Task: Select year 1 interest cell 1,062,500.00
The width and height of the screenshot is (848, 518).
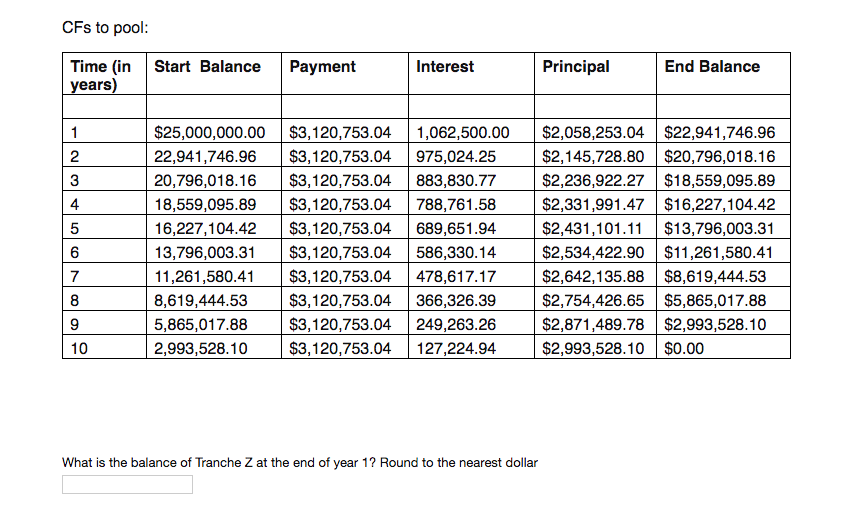Action: 462,132
